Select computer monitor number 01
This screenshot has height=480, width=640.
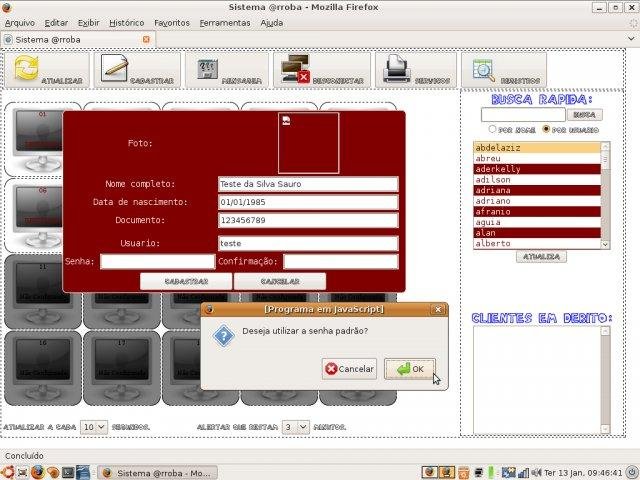(x=38, y=139)
